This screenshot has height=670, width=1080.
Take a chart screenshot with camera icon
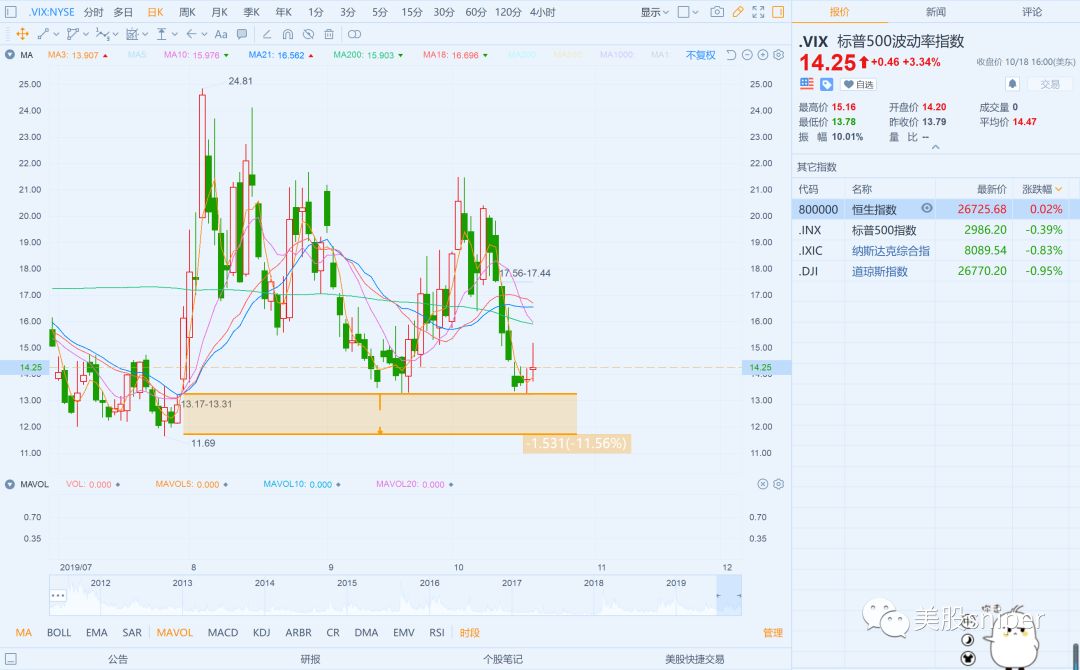[717, 12]
